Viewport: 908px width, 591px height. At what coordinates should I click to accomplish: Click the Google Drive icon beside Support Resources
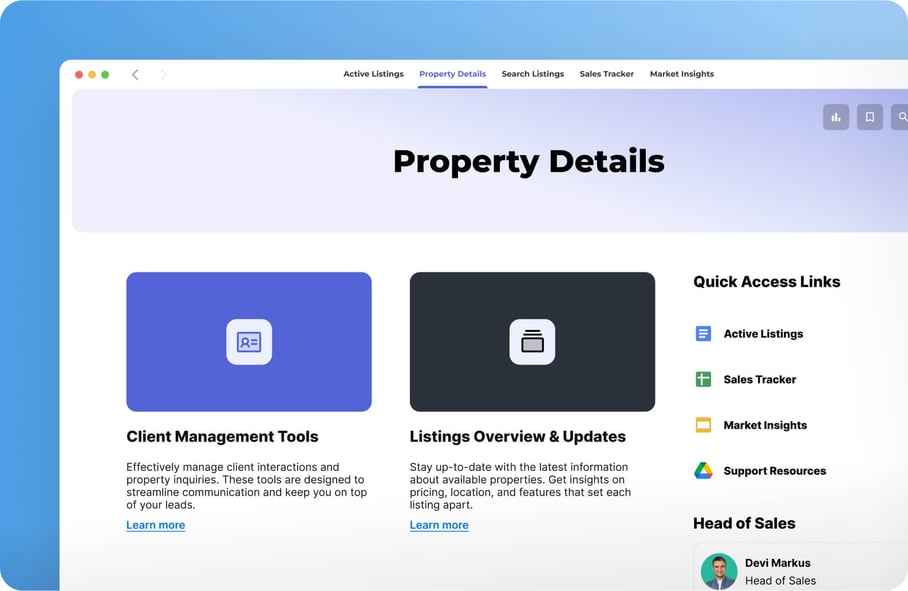703,471
